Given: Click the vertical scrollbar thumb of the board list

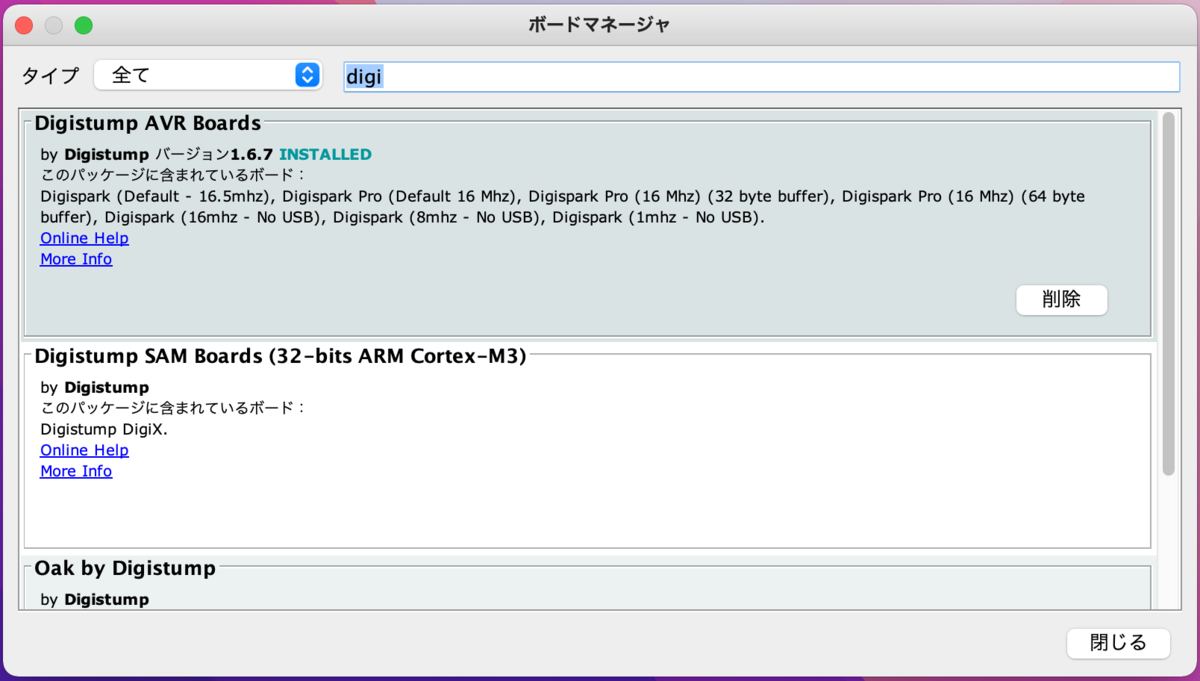Looking at the screenshot, I should click(x=1168, y=293).
